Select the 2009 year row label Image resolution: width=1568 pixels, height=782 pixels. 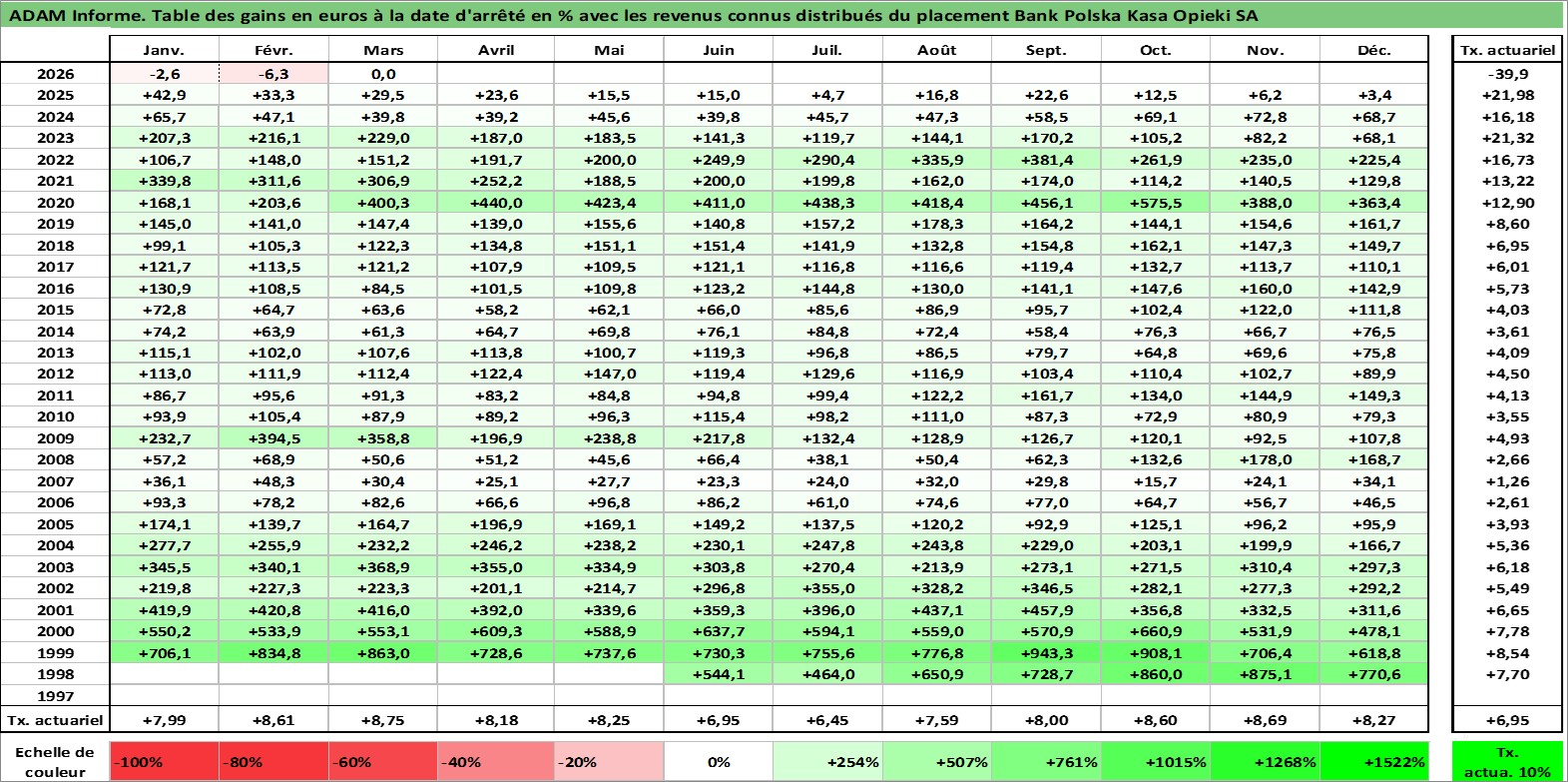[x=55, y=438]
